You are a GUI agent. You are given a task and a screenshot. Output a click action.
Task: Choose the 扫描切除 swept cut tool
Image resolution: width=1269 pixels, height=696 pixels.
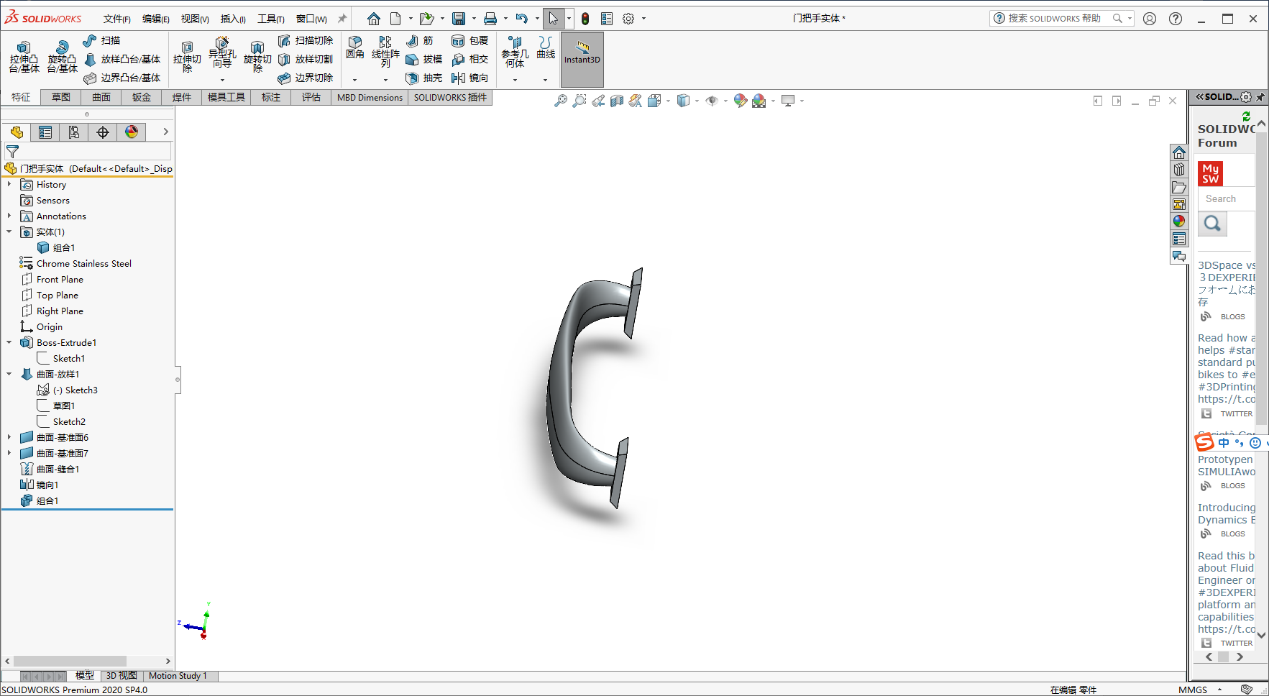tap(305, 41)
